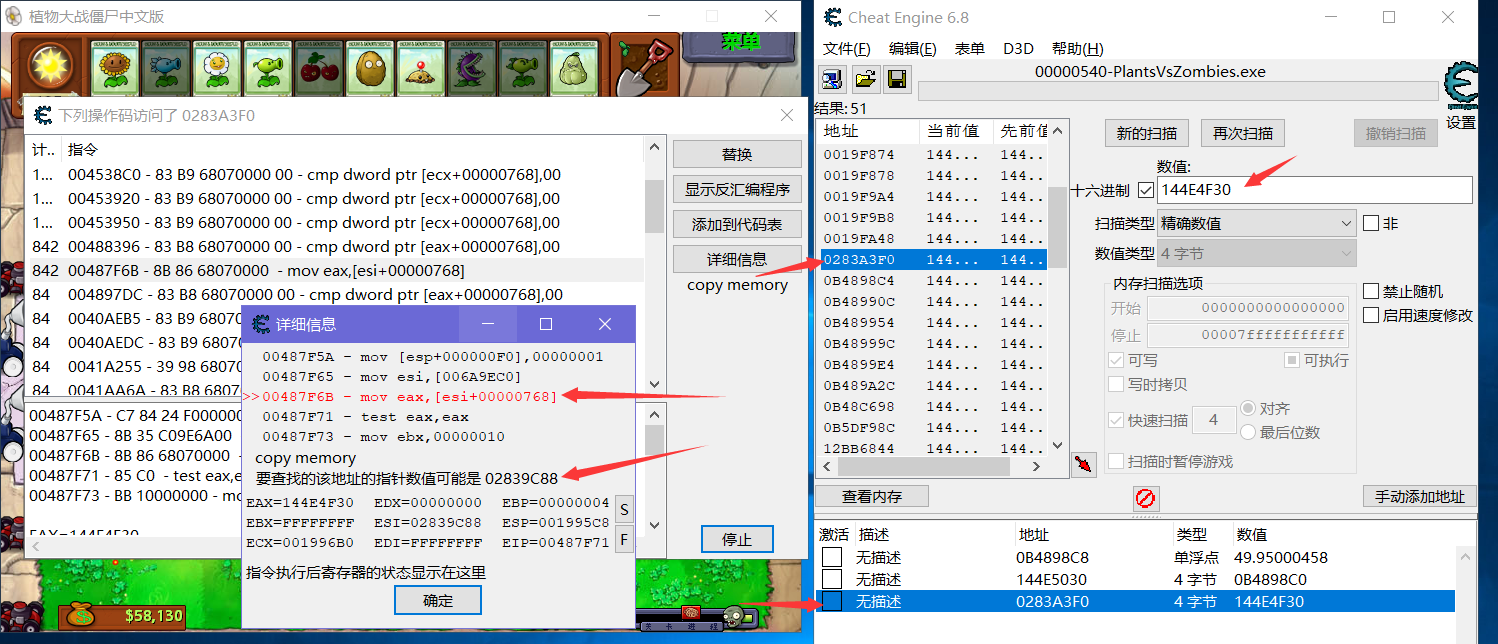Click the 确定 button in details dialog
The image size is (1498, 644).
438,600
